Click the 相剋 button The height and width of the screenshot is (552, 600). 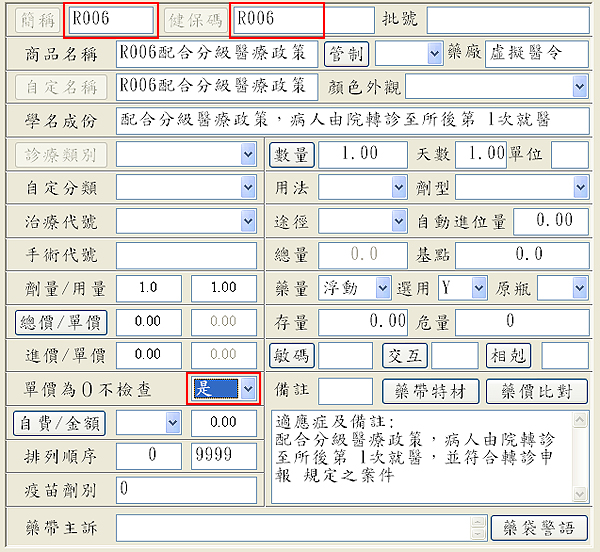(x=507, y=355)
